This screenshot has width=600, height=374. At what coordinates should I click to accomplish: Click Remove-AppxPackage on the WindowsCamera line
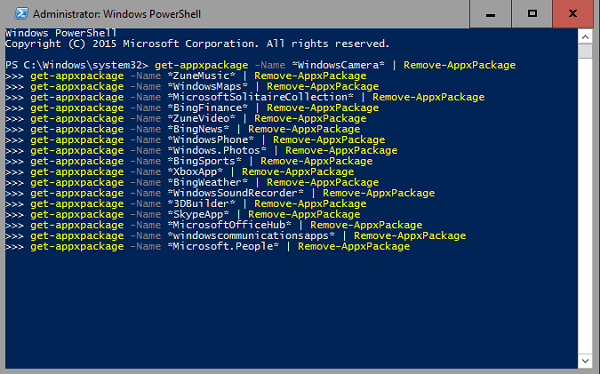coord(460,65)
